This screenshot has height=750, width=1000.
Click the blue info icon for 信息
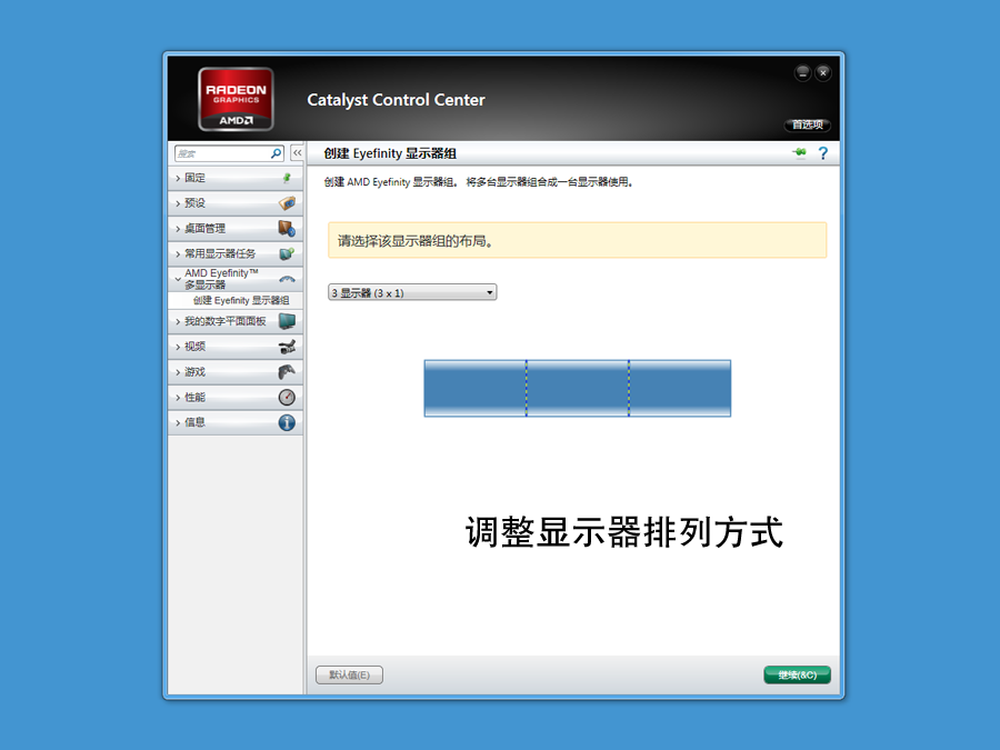click(286, 422)
